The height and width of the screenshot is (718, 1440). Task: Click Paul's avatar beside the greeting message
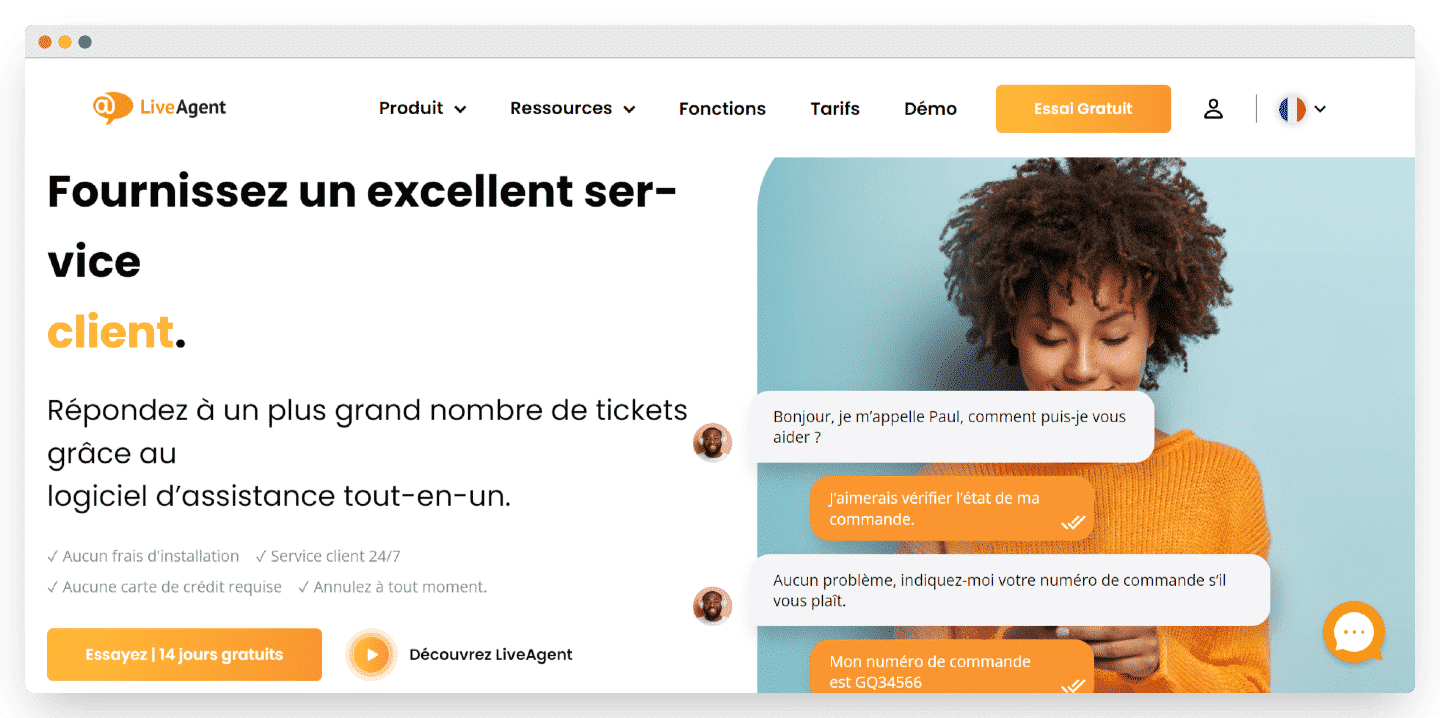[712, 442]
